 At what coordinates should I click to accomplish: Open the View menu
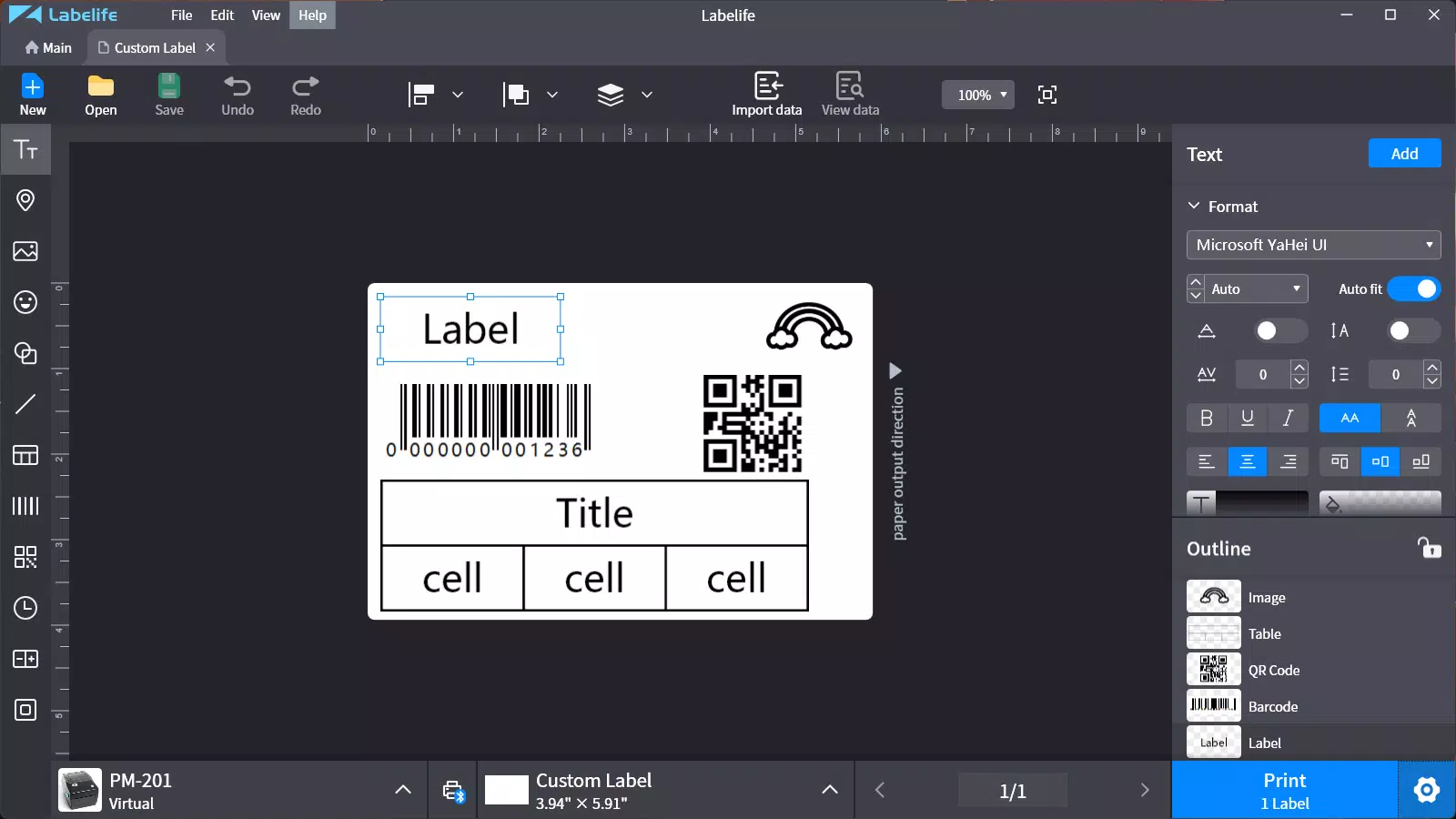tap(266, 15)
